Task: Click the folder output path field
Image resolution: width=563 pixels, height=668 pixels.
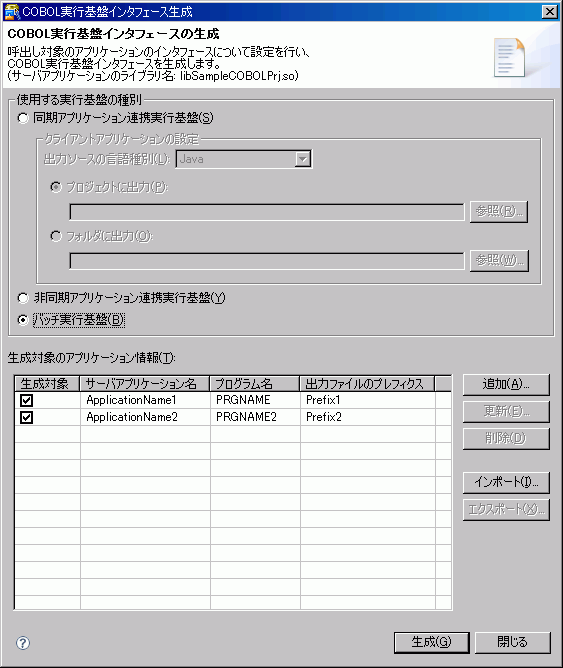Action: point(267,261)
